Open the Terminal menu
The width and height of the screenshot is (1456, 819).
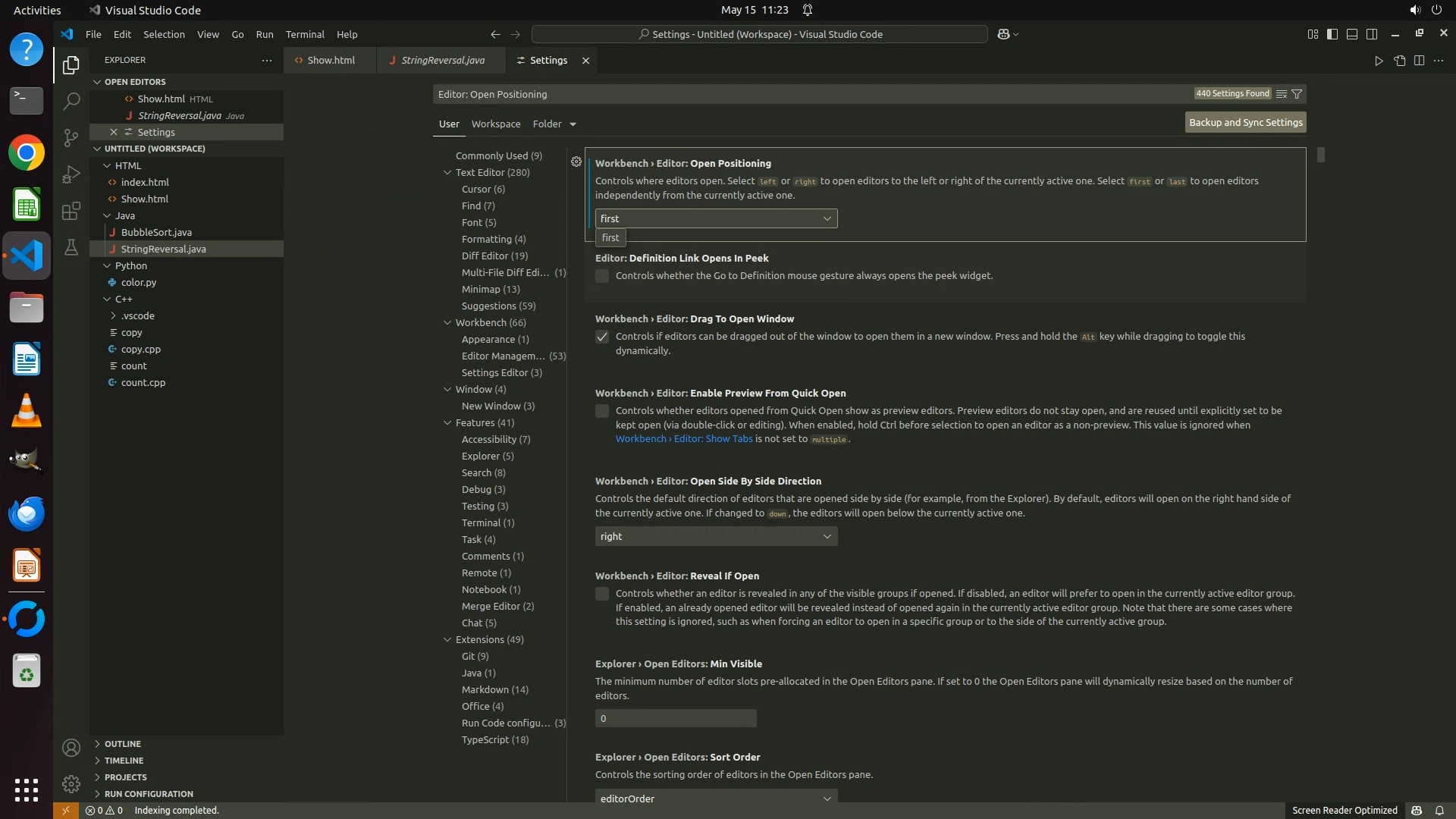(304, 34)
